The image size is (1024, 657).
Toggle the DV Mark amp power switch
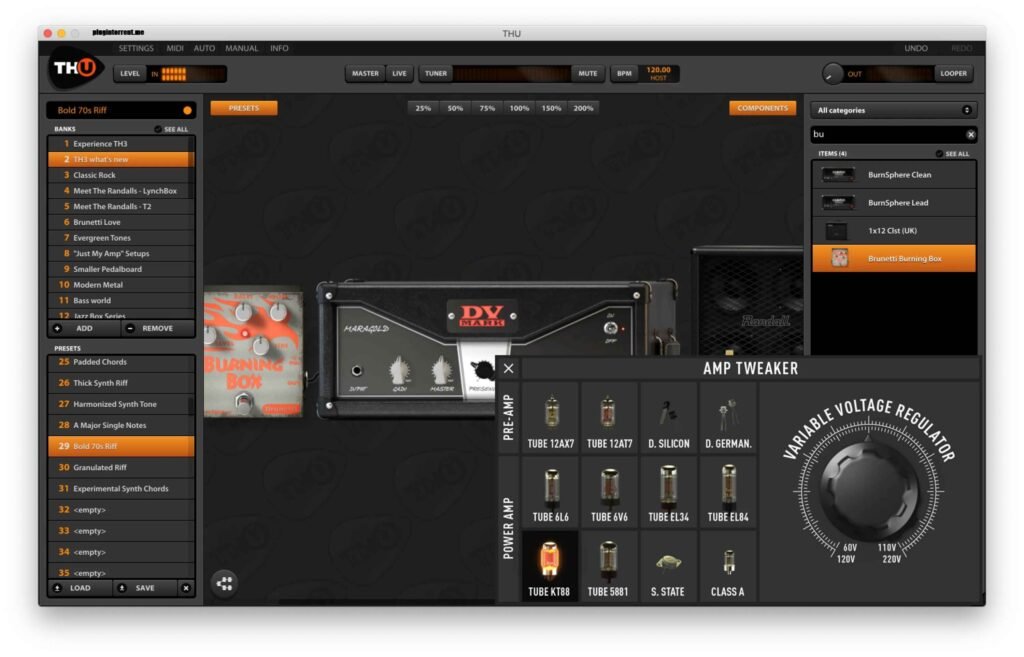click(610, 328)
